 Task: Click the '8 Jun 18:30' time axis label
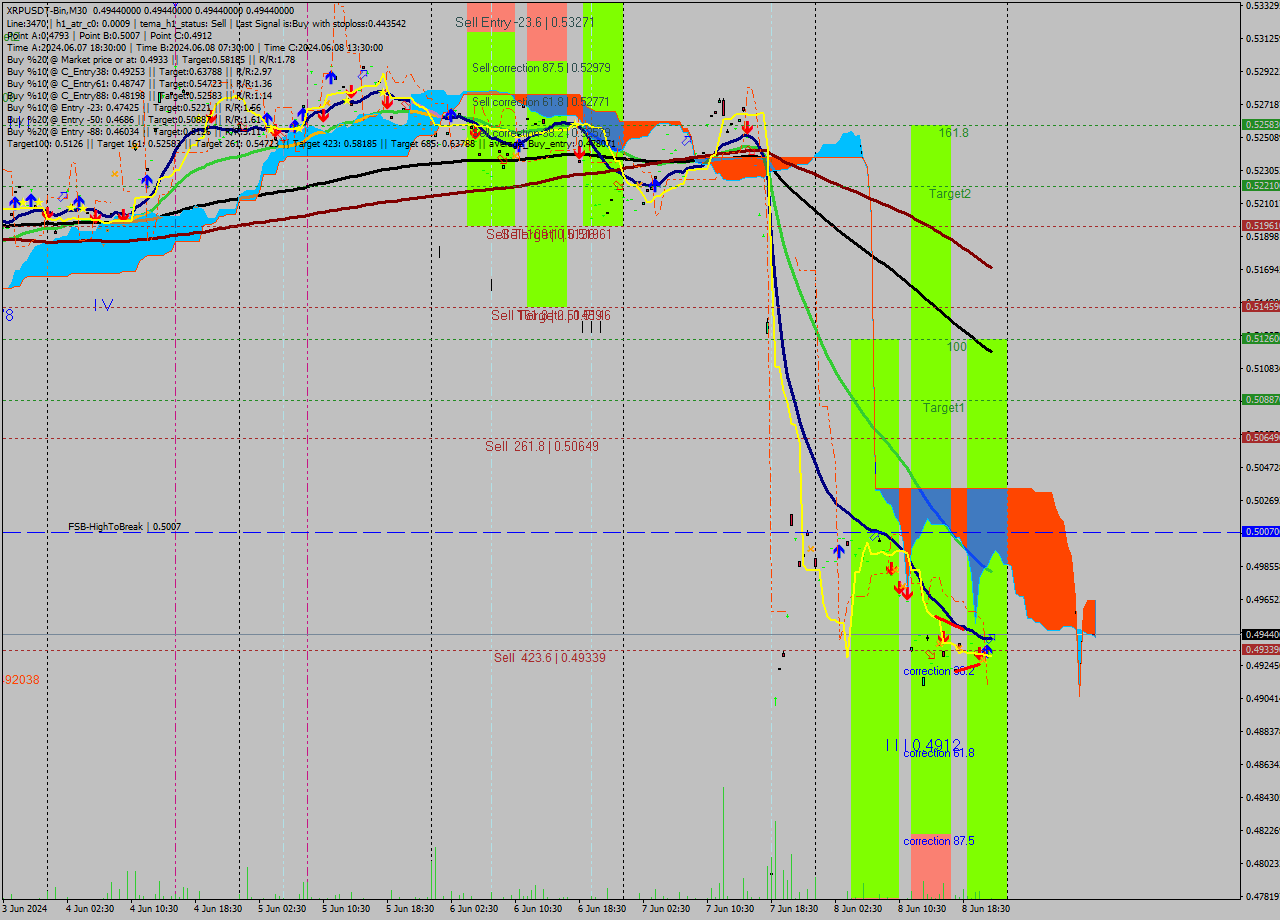[x=986, y=909]
